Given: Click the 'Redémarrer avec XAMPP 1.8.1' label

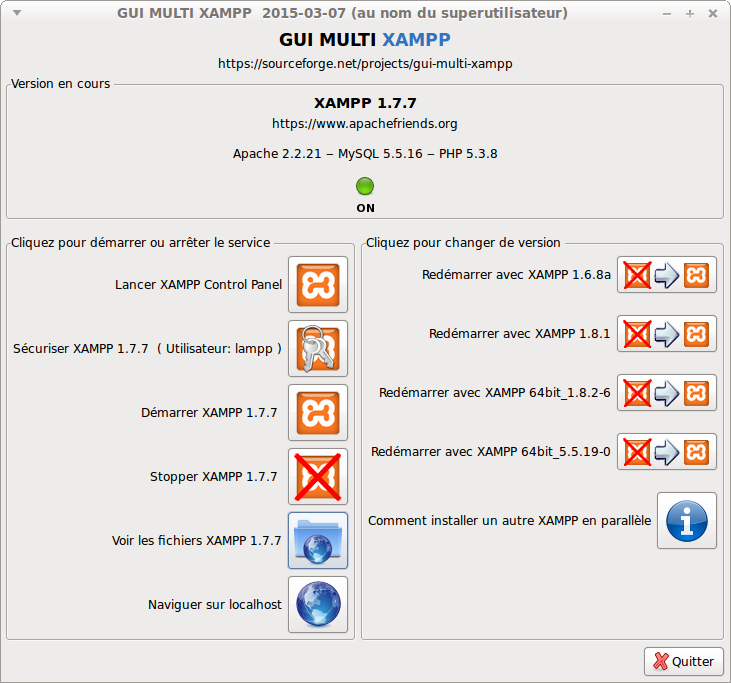Looking at the screenshot, I should 519,334.
